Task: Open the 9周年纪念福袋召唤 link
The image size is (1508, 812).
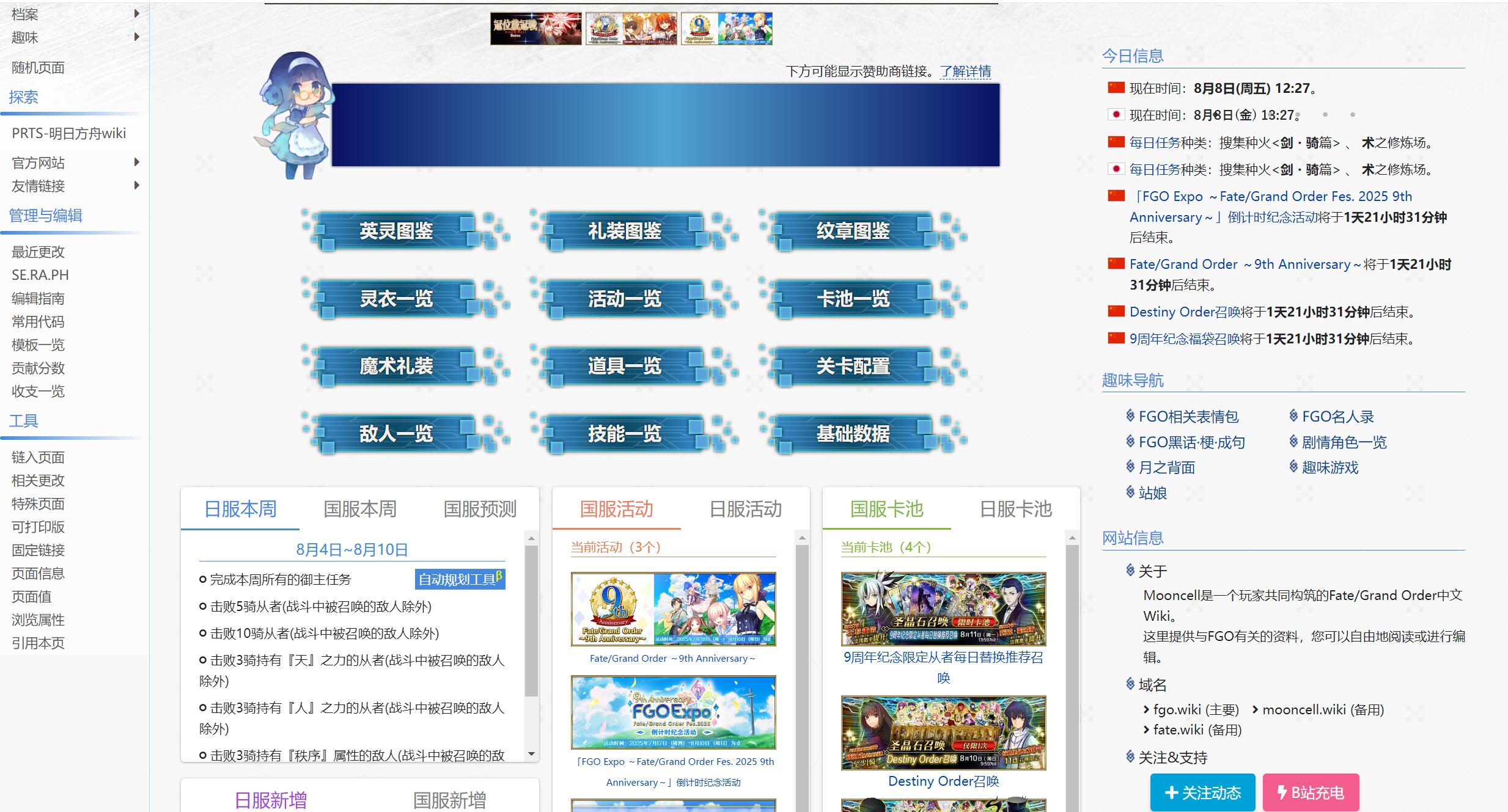Action: [x=1185, y=338]
